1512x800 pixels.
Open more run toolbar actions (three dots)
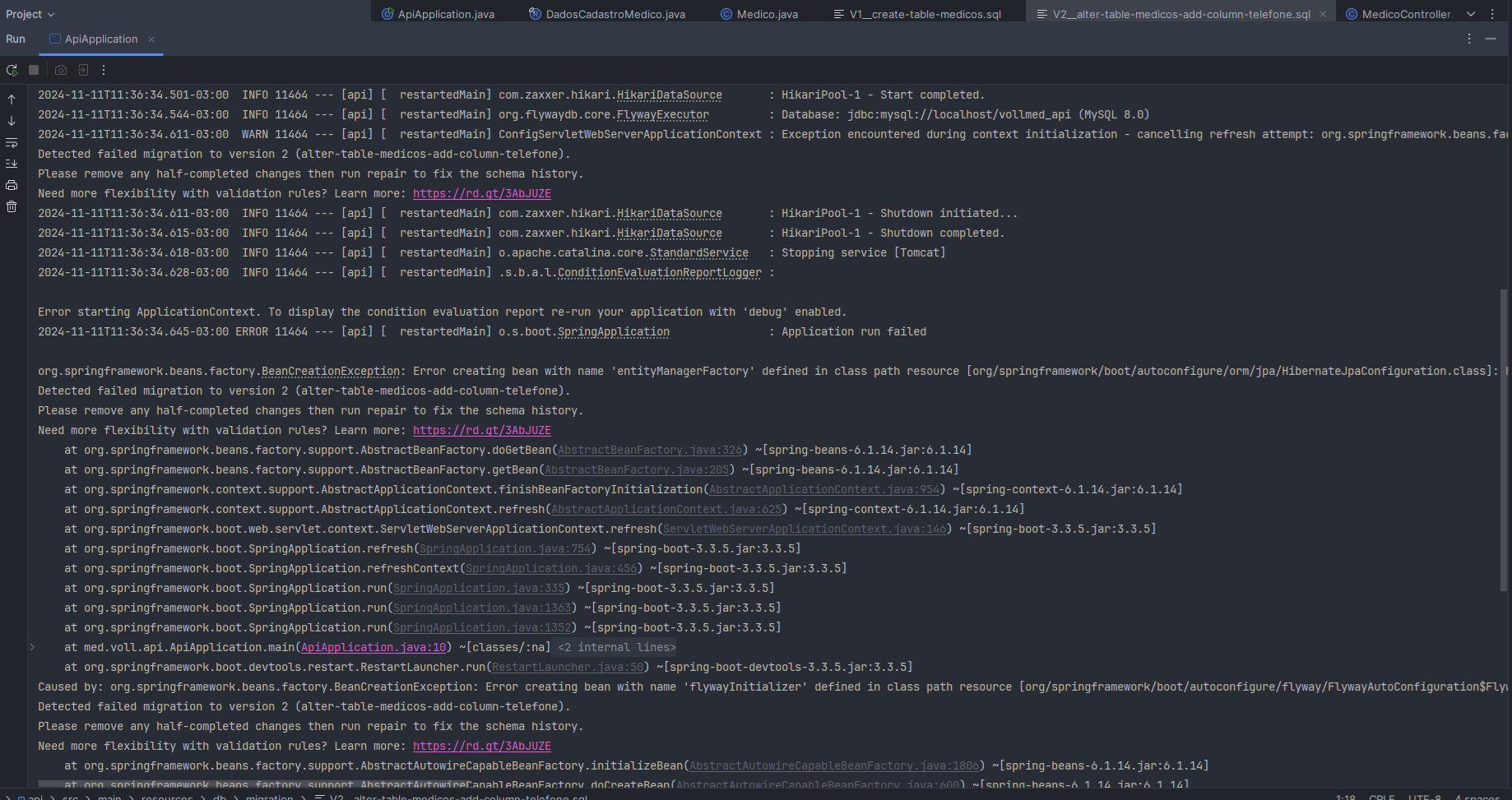point(104,71)
